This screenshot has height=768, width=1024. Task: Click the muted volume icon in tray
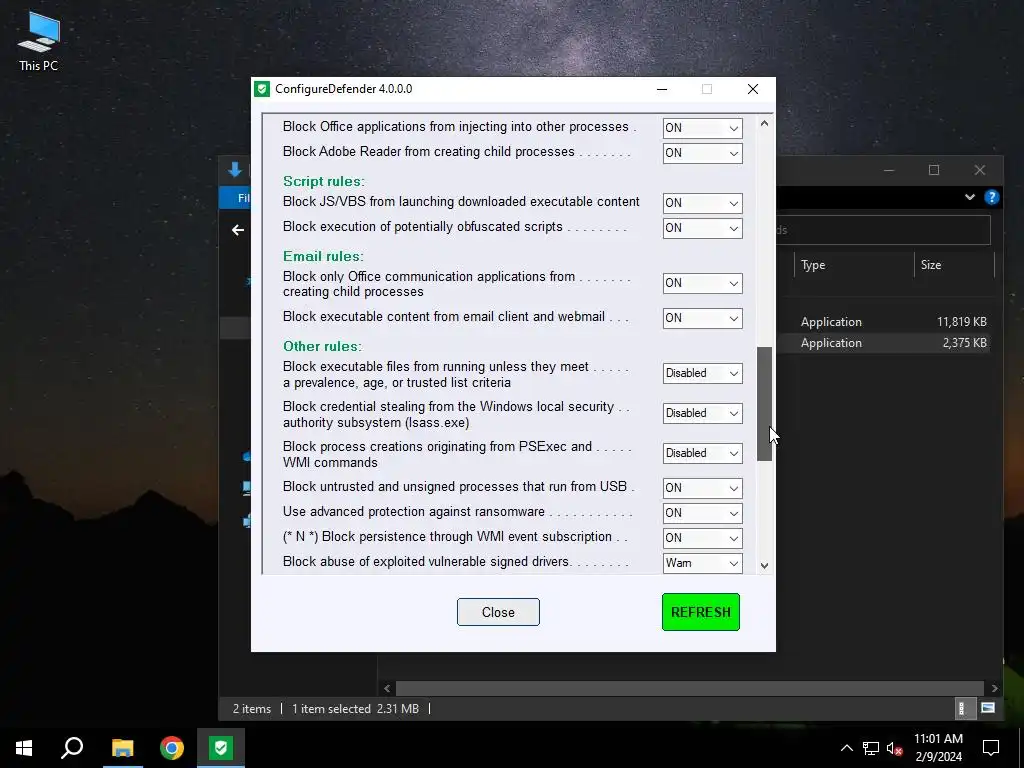[894, 748]
